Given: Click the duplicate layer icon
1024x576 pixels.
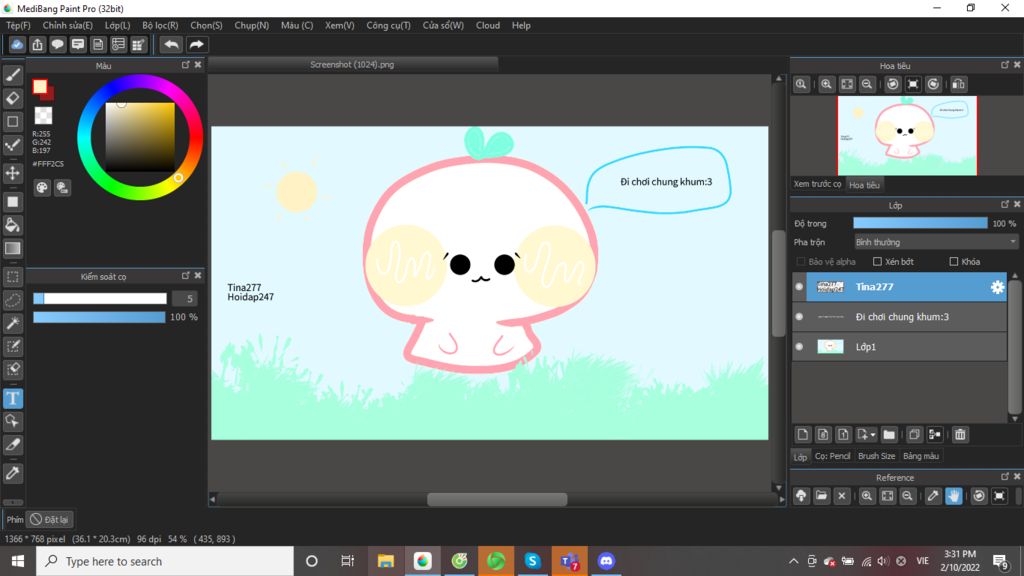Looking at the screenshot, I should pyautogui.click(x=914, y=434).
